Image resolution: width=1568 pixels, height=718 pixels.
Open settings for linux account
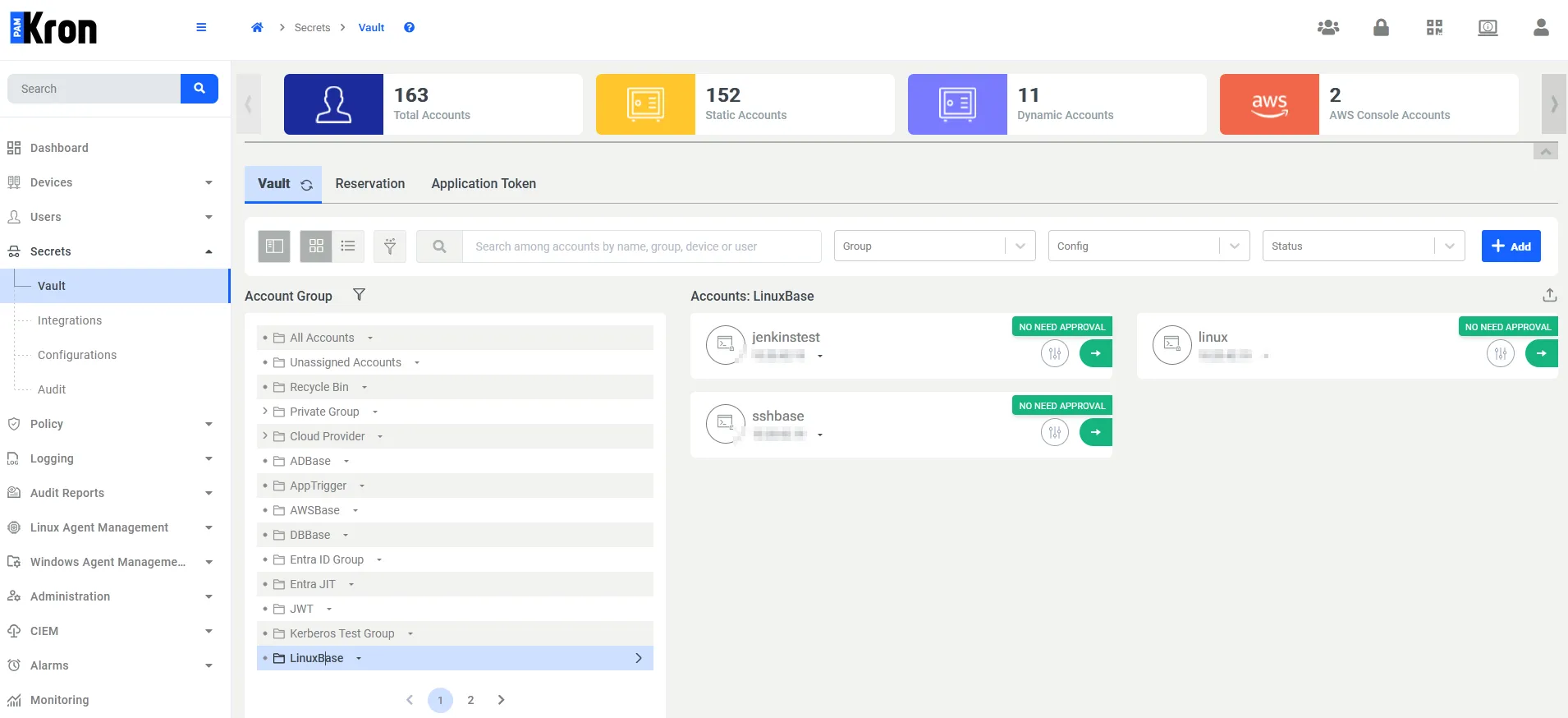point(1501,353)
